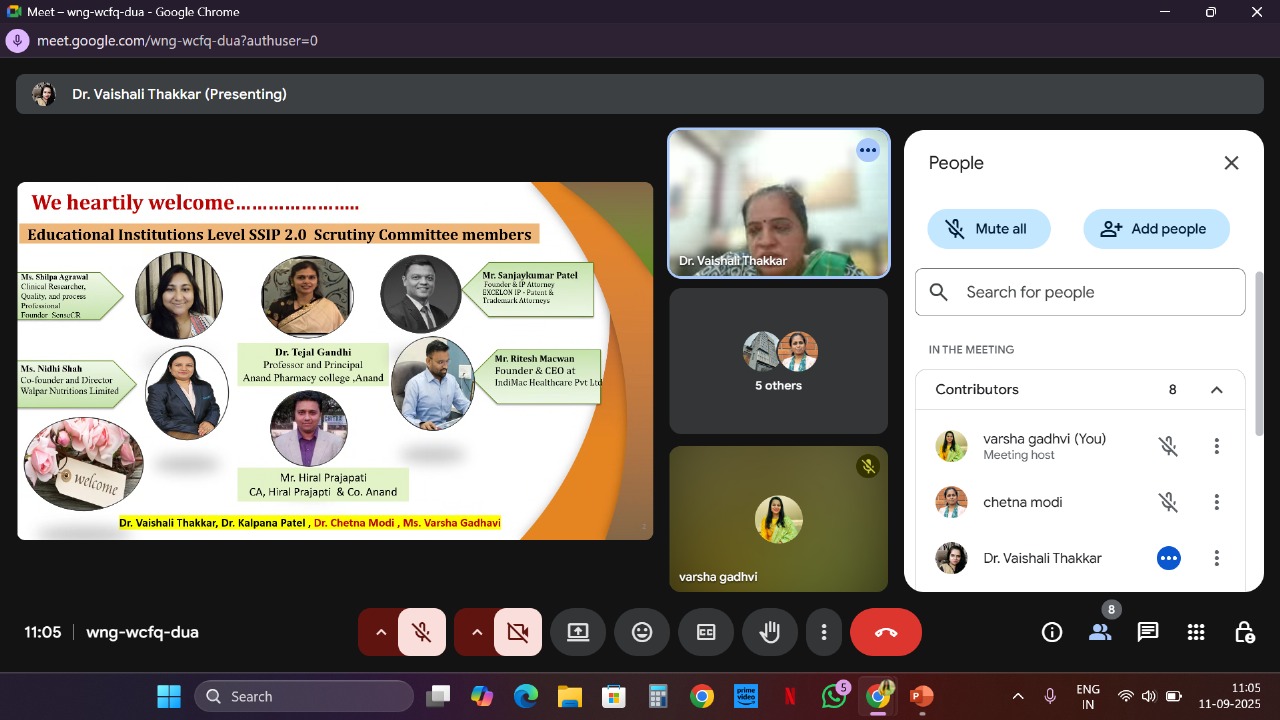Unmute the microphone button
Image resolution: width=1280 pixels, height=720 pixels.
point(422,632)
